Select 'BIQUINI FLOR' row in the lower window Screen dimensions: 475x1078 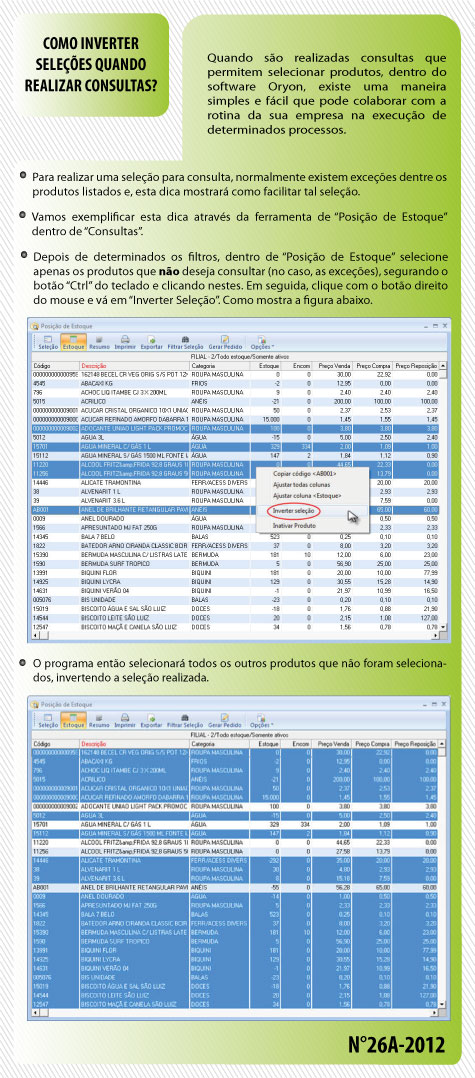pos(236,949)
